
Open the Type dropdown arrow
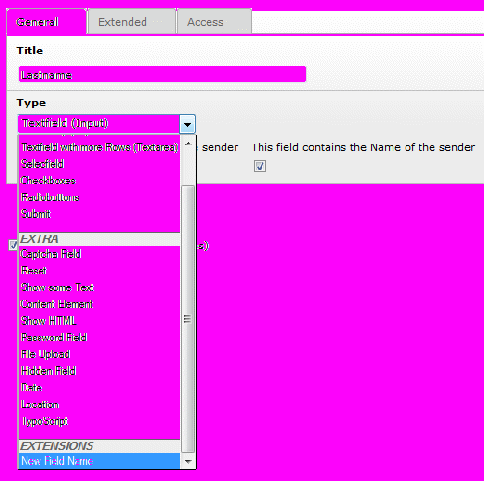[187, 124]
